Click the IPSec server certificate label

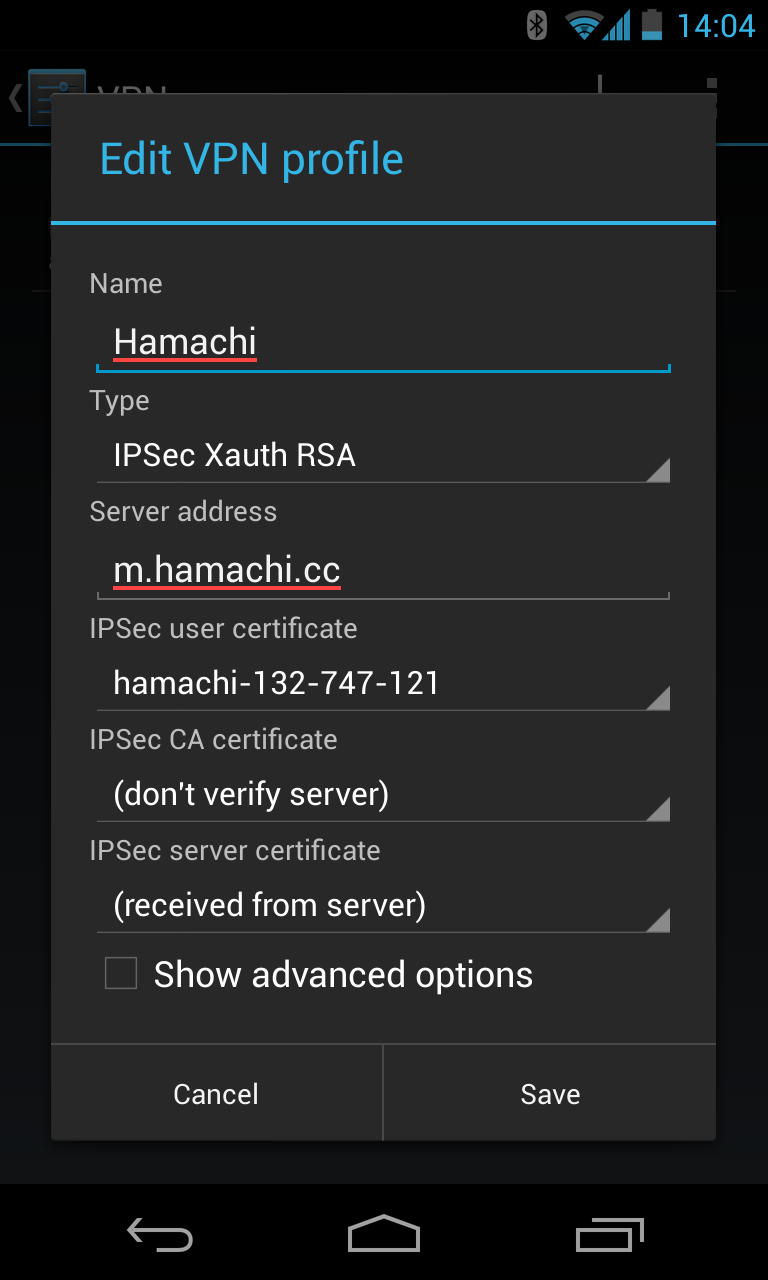point(235,850)
